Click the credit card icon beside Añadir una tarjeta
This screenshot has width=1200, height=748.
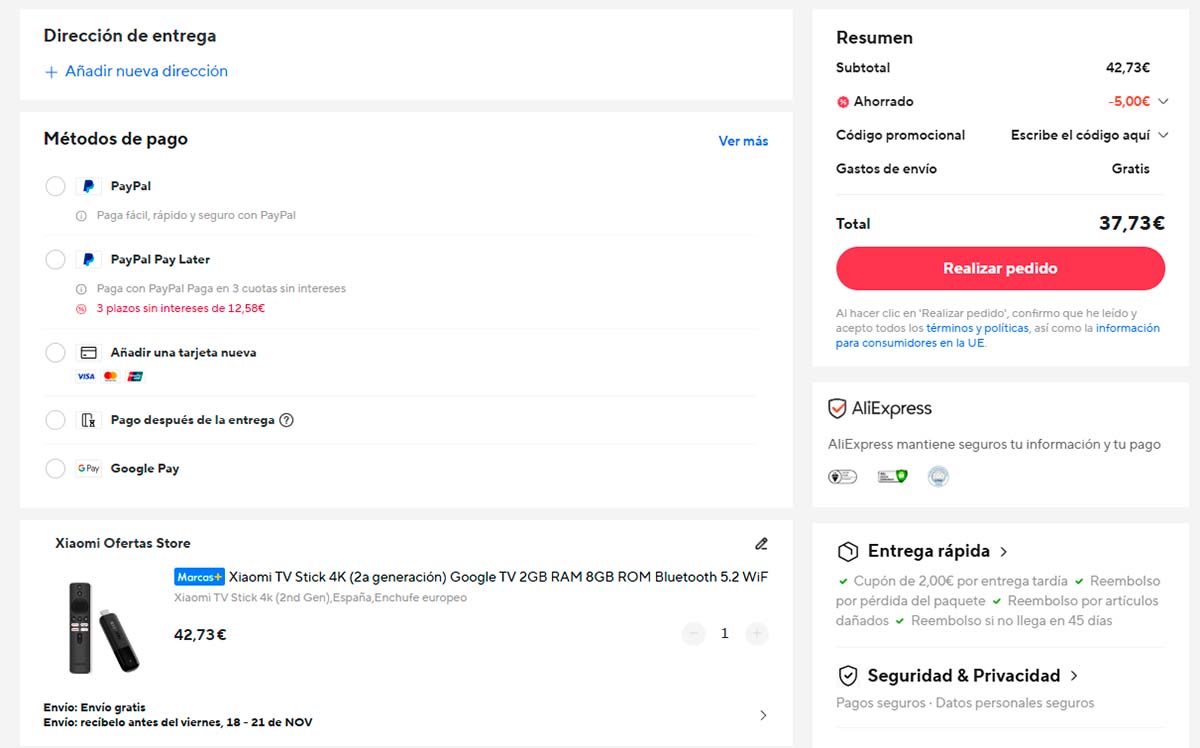tap(88, 352)
